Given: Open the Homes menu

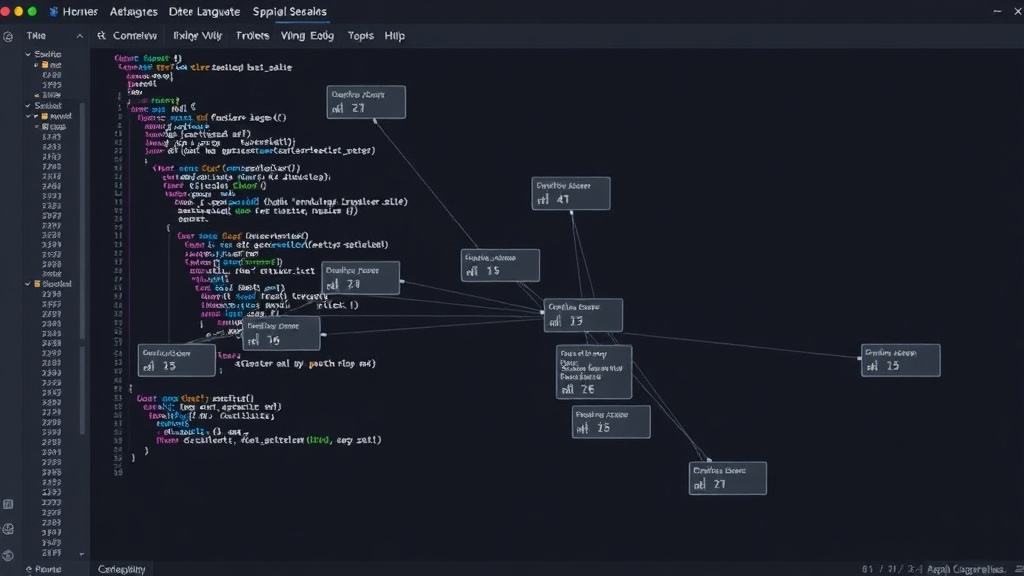Looking at the screenshot, I should point(80,12).
